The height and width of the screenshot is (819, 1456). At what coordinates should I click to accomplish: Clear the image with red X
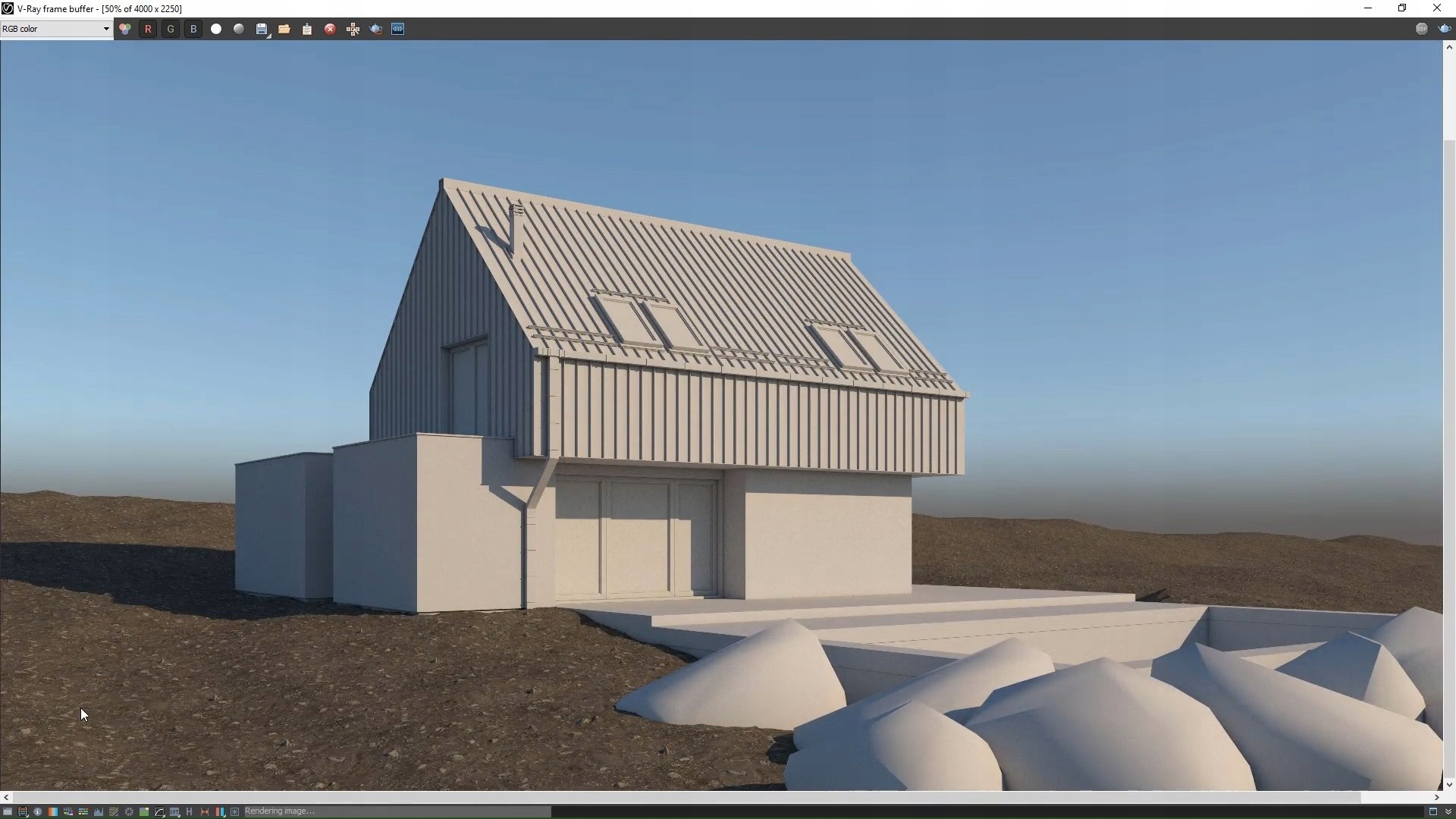coord(330,29)
